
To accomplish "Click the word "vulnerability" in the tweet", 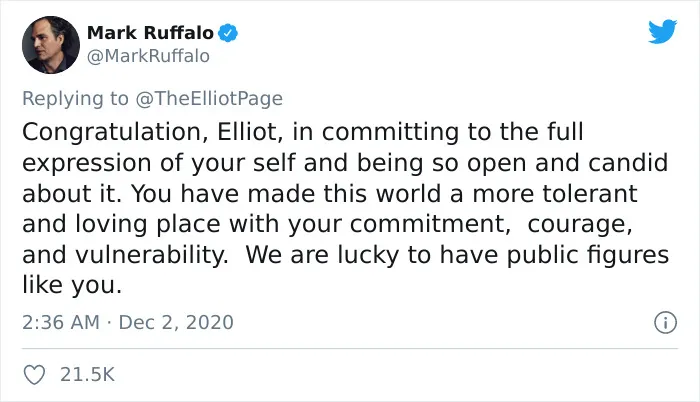I will pyautogui.click(x=151, y=255).
